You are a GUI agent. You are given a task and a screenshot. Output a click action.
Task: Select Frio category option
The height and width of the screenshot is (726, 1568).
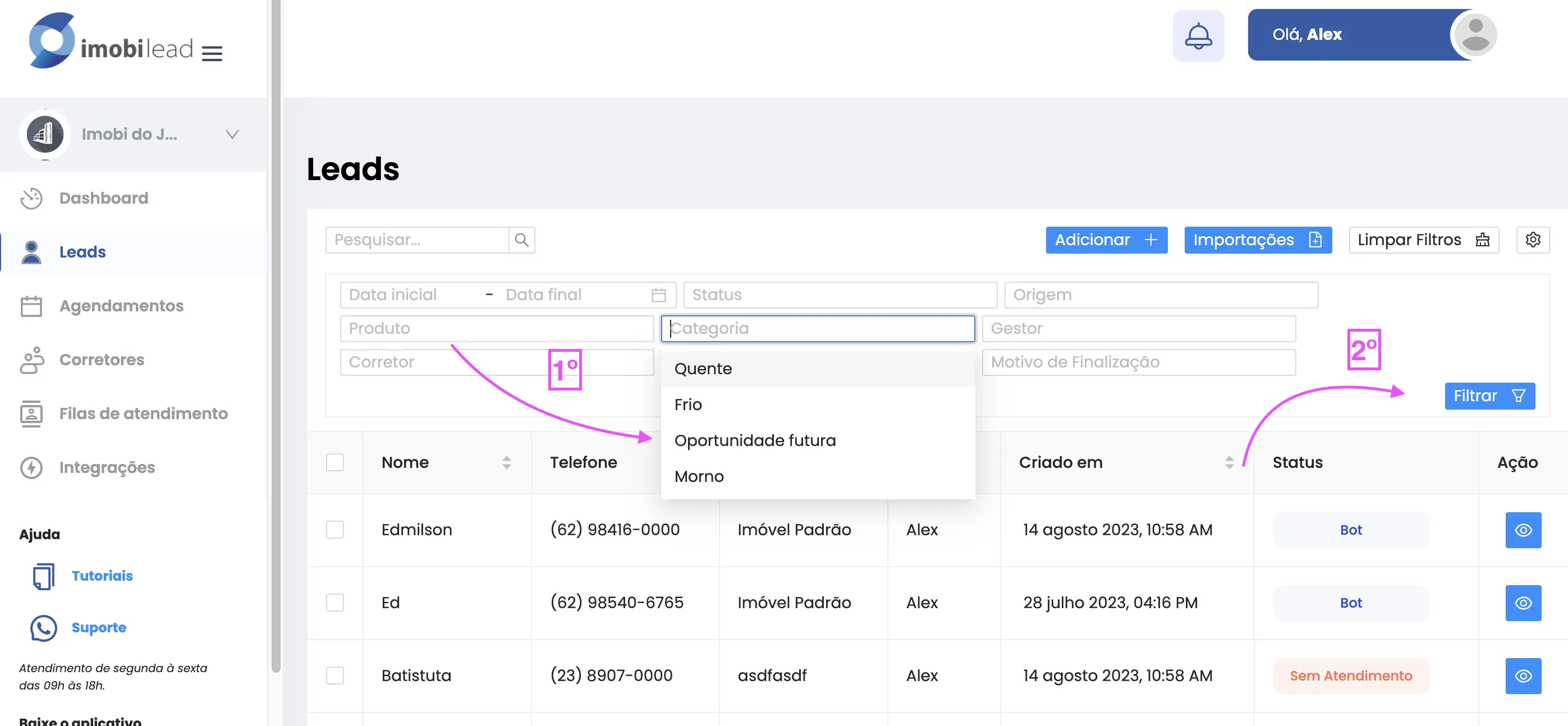(x=818, y=405)
